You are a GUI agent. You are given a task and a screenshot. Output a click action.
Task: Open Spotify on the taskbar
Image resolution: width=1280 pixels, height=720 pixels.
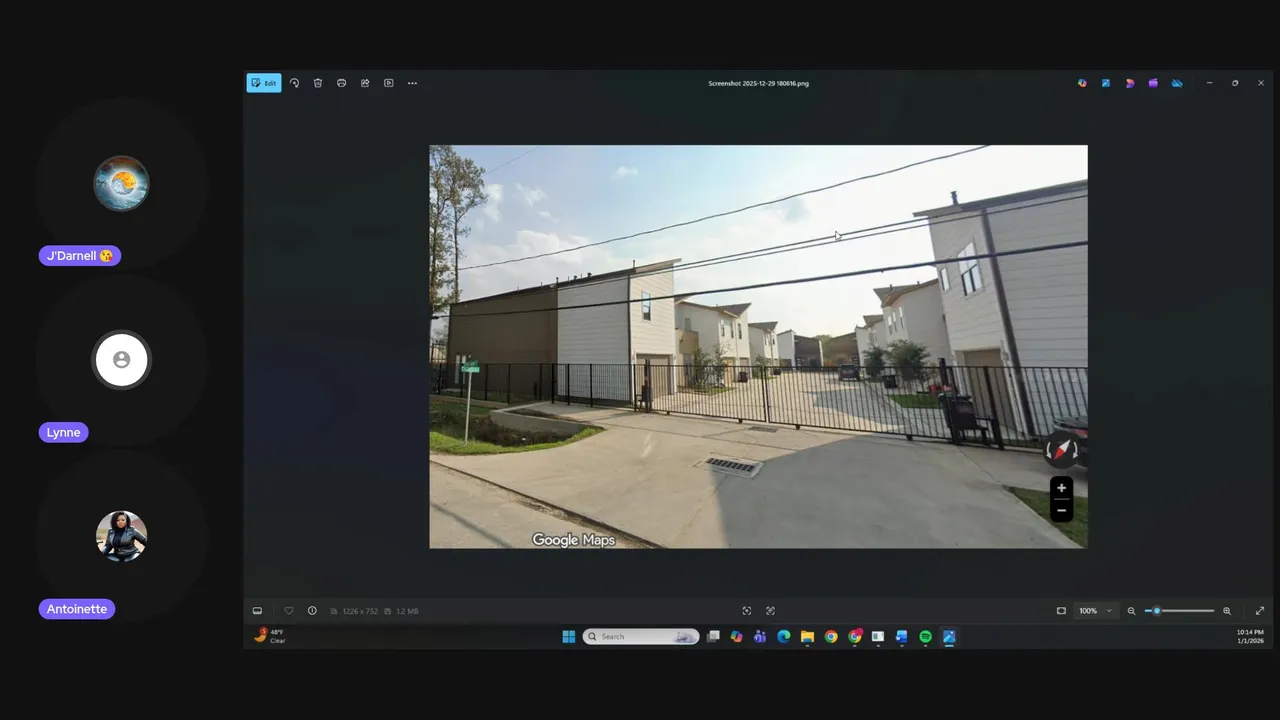point(925,637)
